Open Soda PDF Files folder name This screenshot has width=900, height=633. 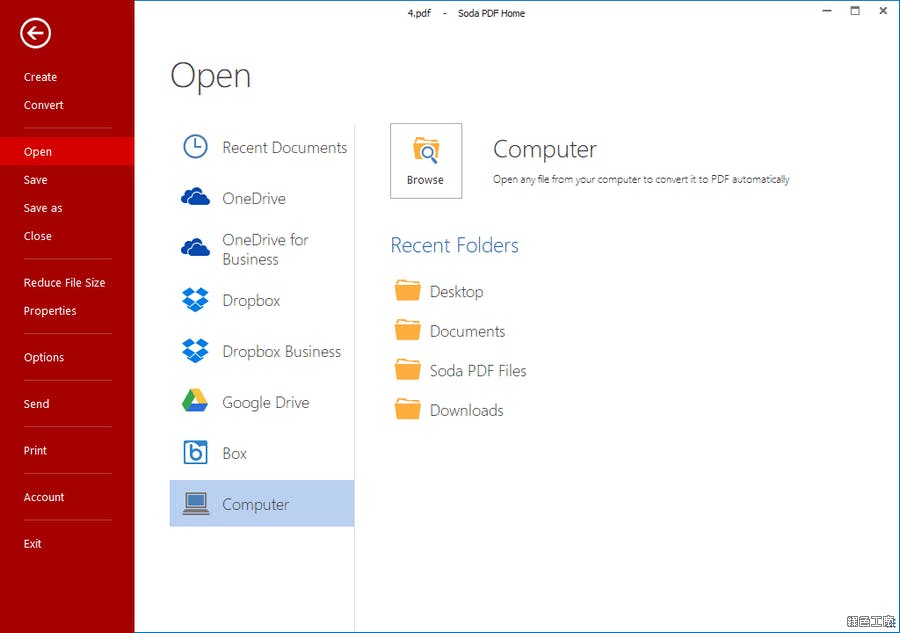[x=478, y=371]
